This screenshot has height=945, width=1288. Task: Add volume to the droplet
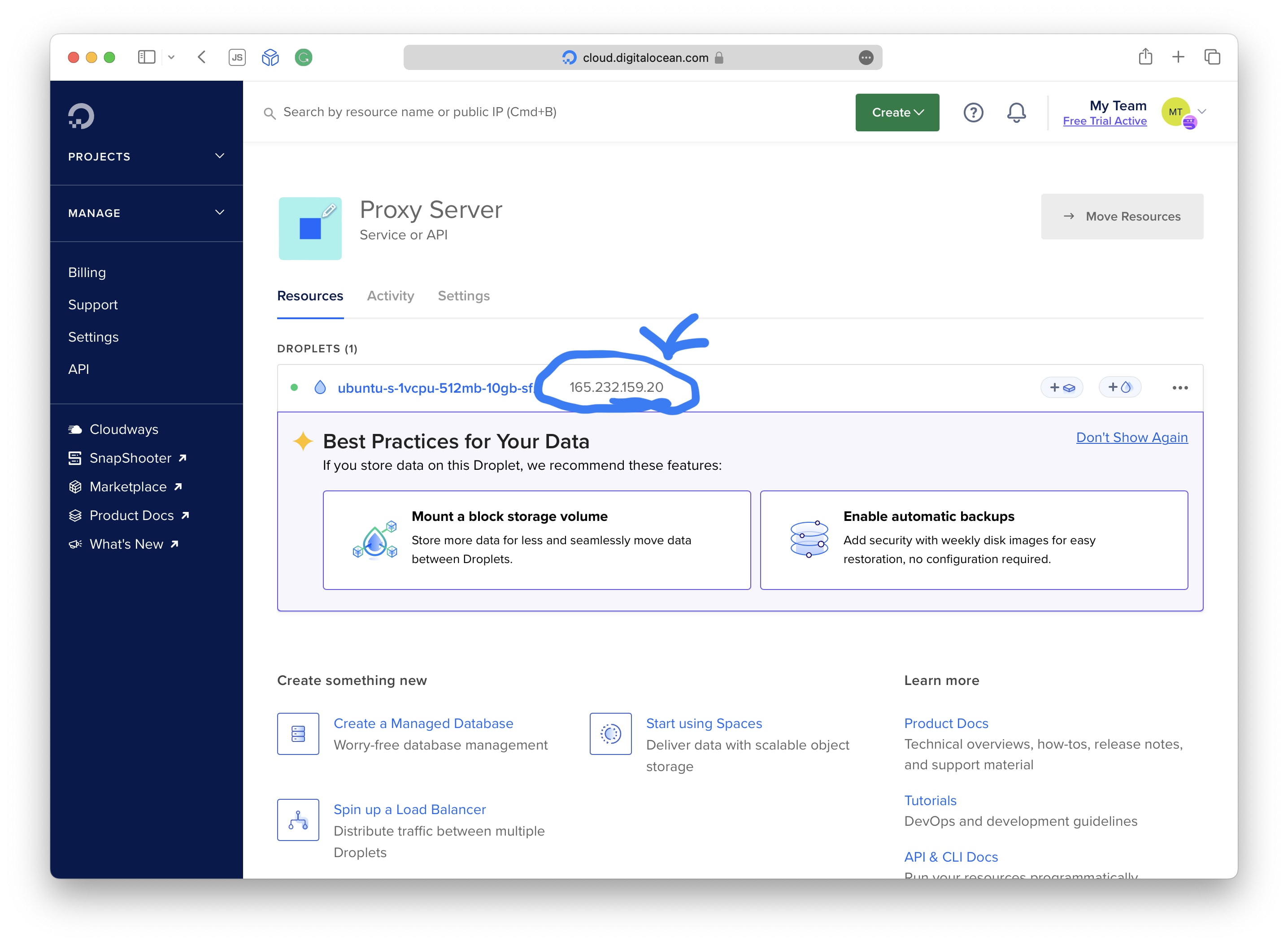pyautogui.click(x=1062, y=387)
